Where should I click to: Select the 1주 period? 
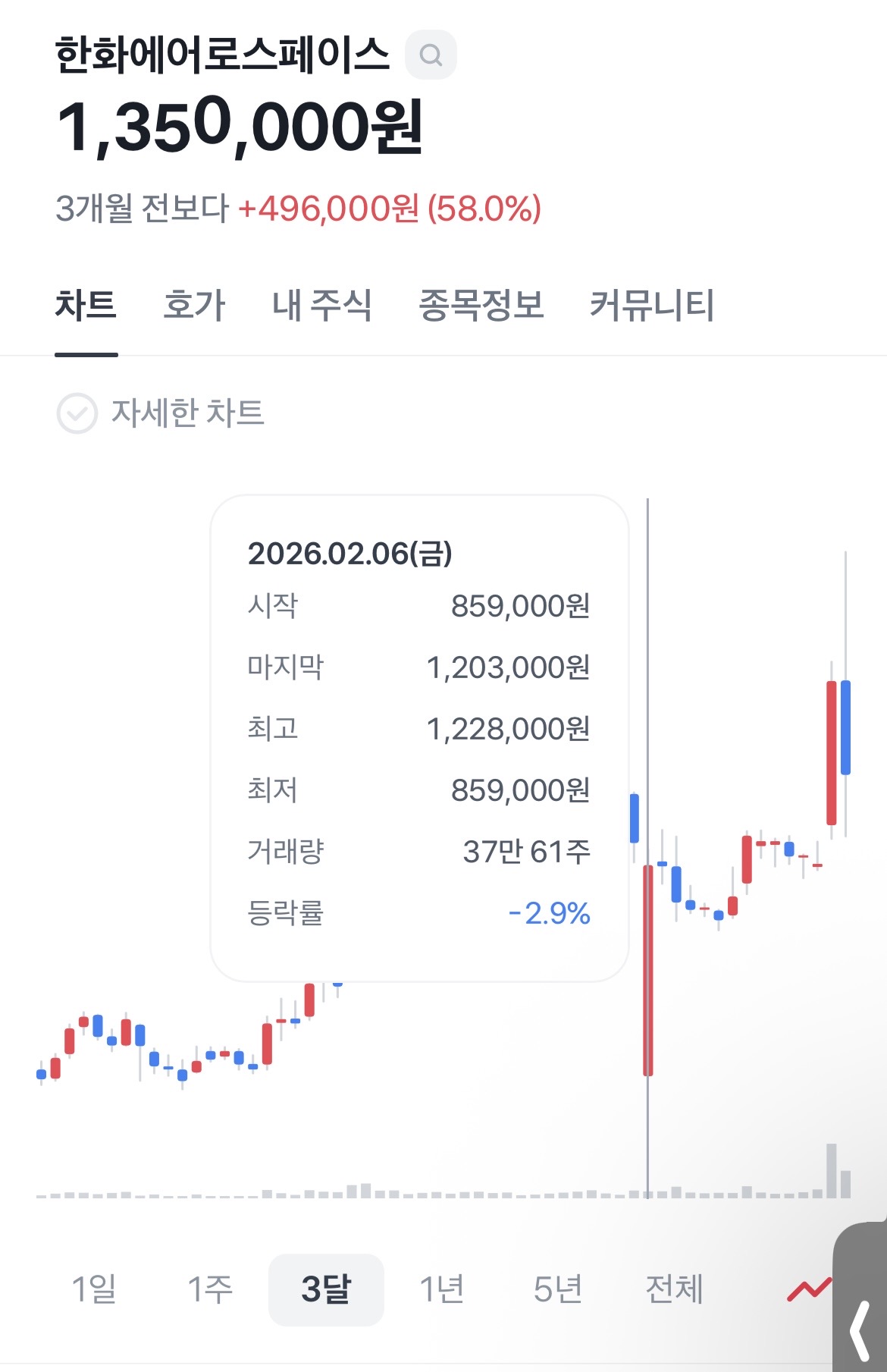click(210, 1289)
